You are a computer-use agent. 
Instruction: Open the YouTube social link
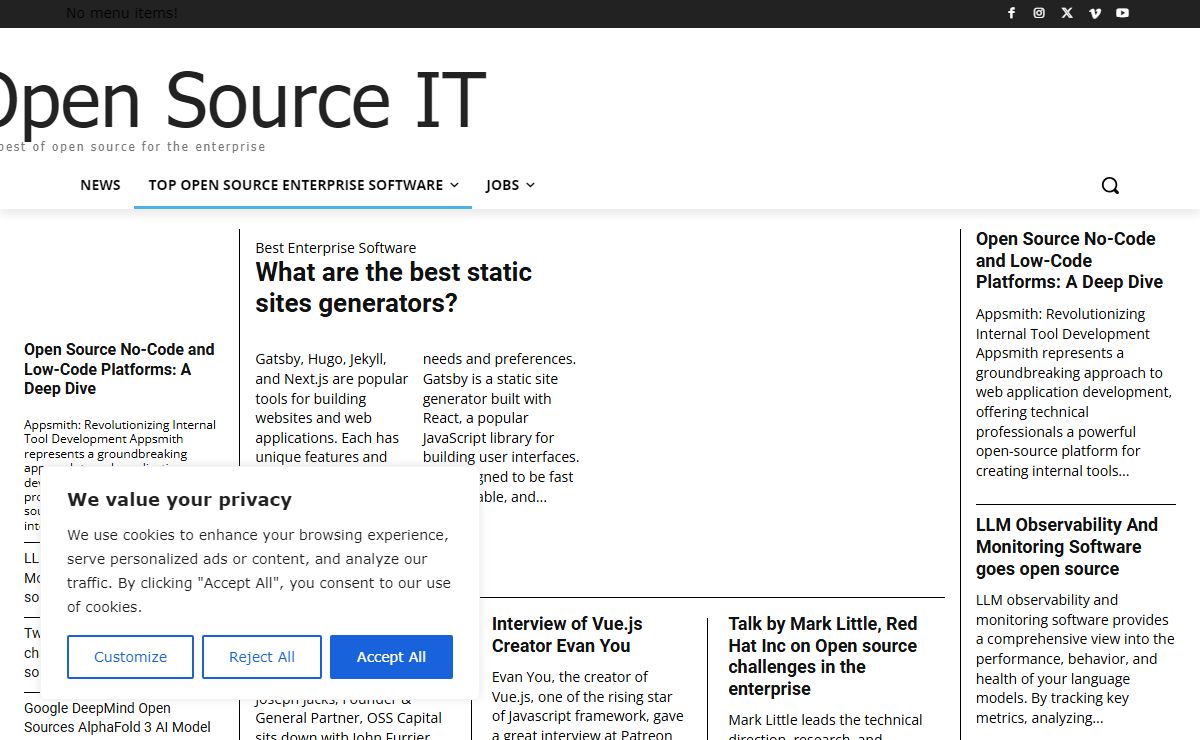click(x=1123, y=13)
